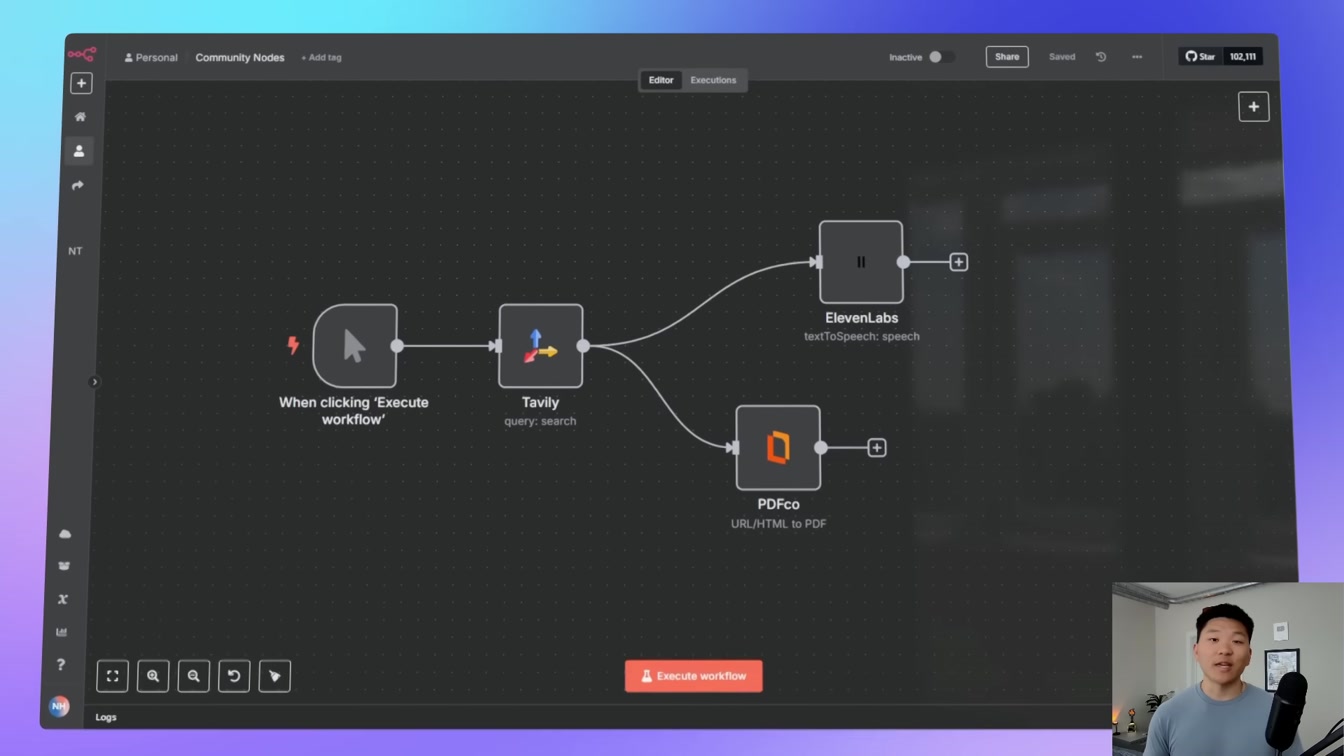Open the help question mark icon
1344x756 pixels.
60,665
